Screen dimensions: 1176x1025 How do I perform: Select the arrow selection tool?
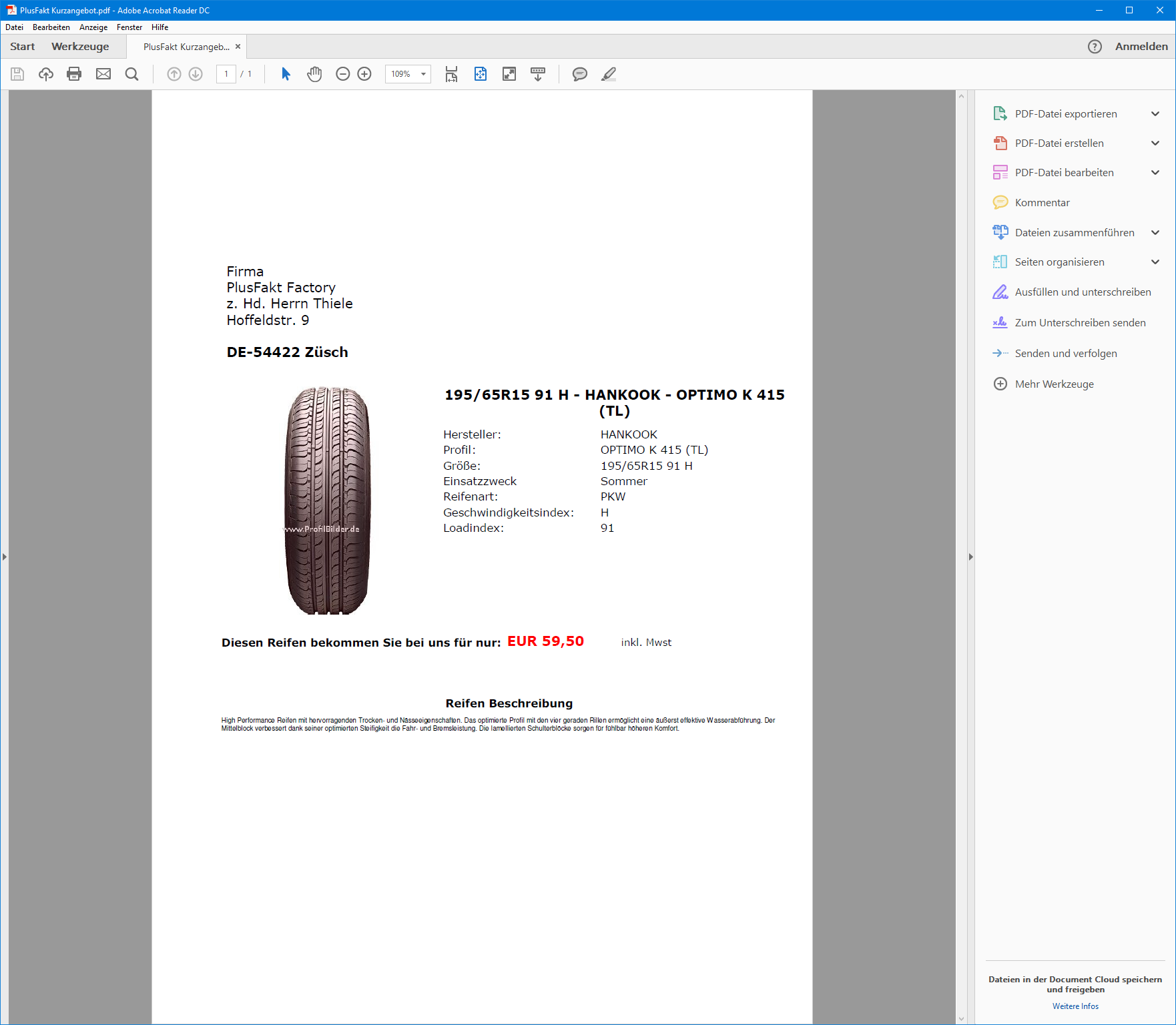[x=286, y=74]
